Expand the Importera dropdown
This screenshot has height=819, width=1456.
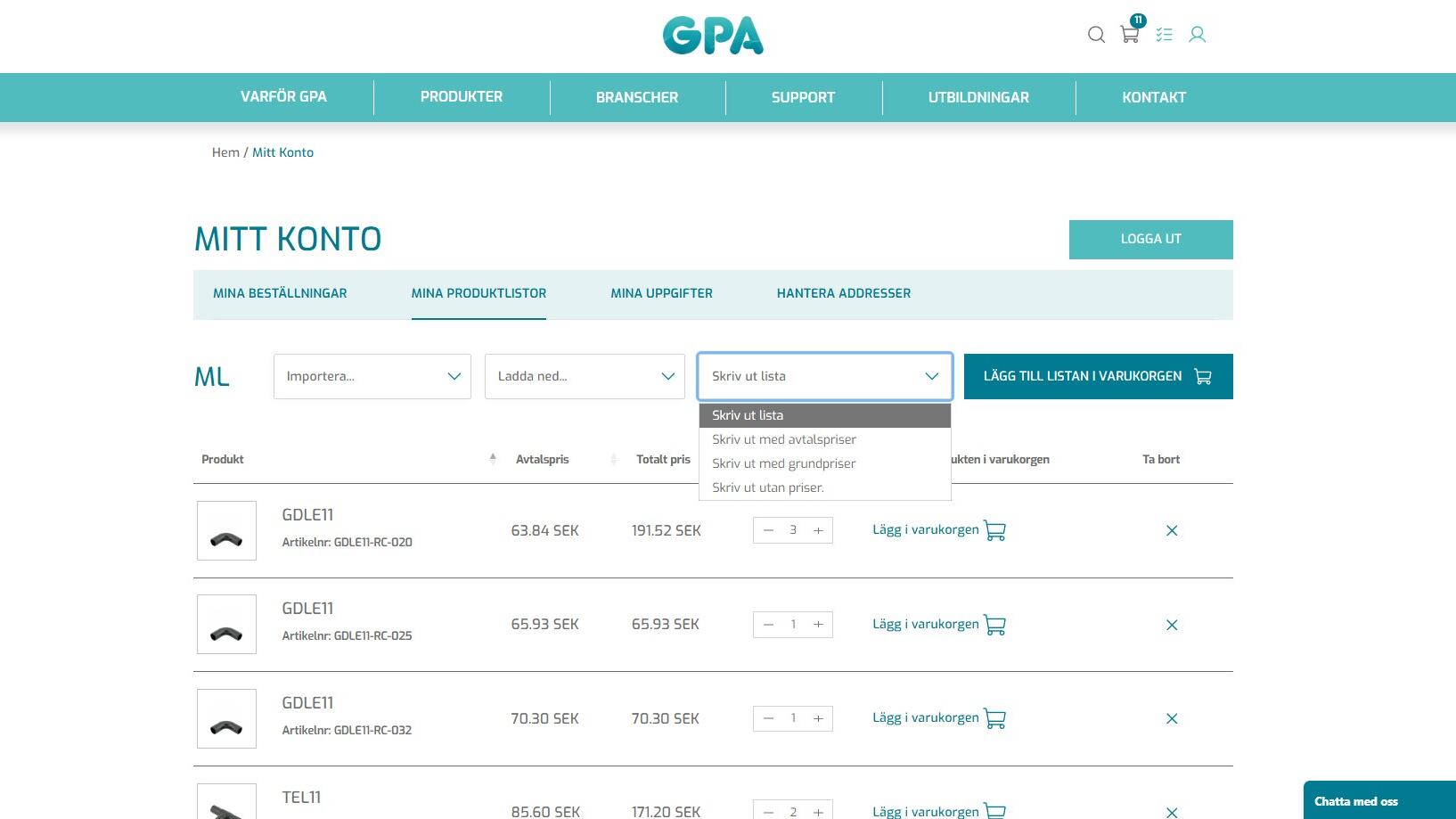pos(372,376)
